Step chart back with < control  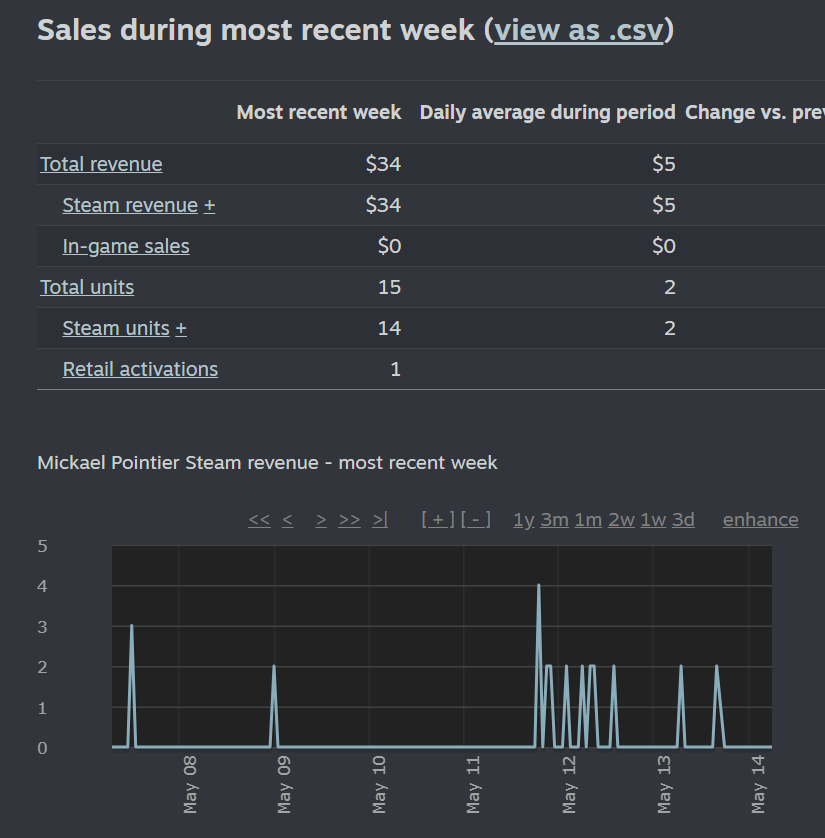(x=287, y=519)
